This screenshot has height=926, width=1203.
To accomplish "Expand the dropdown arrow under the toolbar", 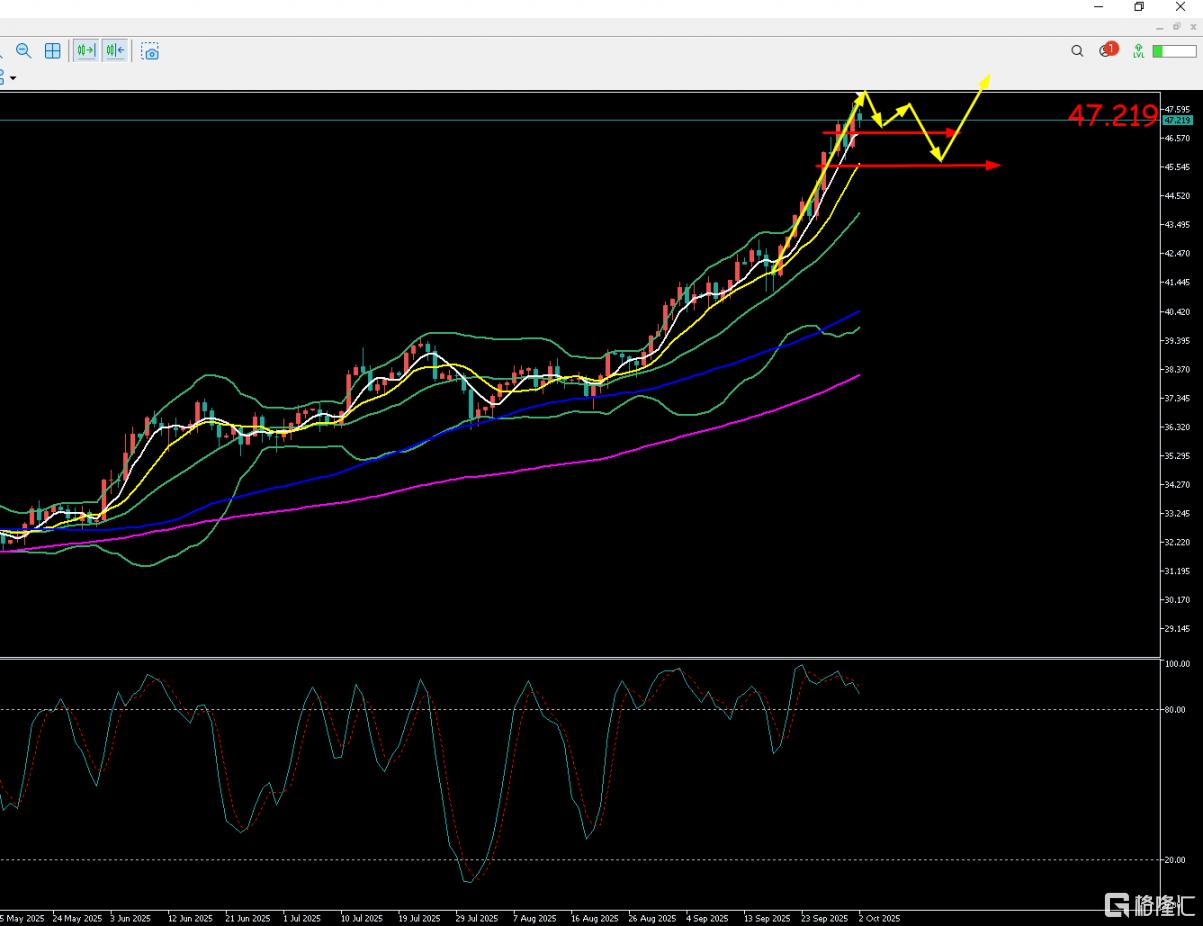I will click(12, 78).
